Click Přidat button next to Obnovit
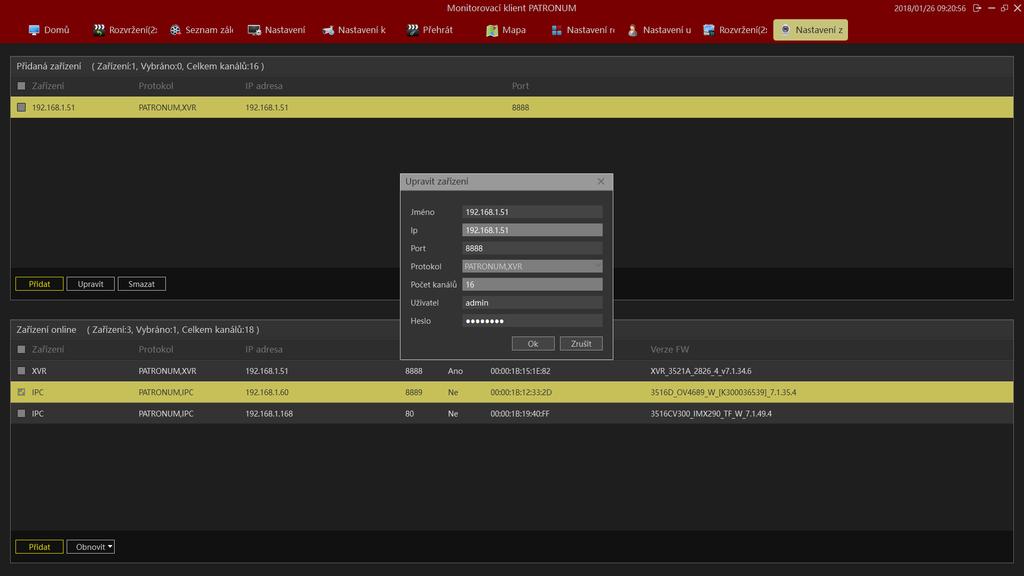 (x=39, y=547)
